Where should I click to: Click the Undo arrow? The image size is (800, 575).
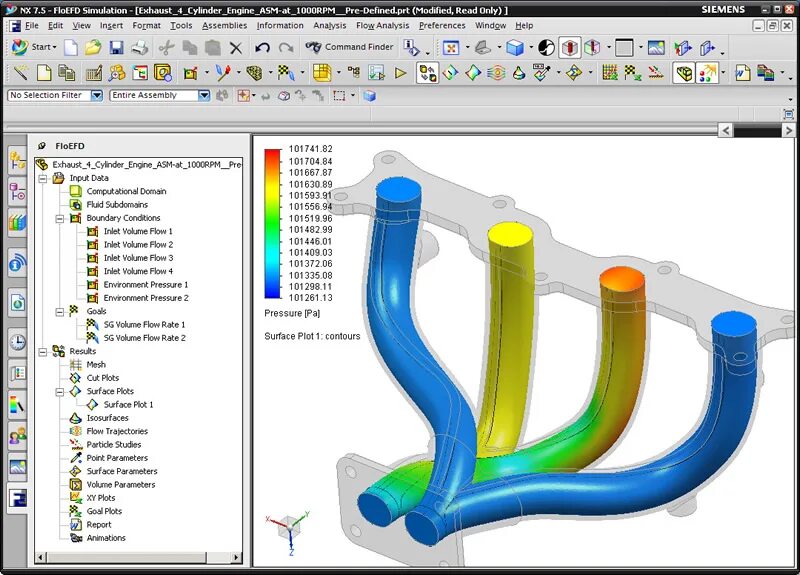(x=262, y=47)
